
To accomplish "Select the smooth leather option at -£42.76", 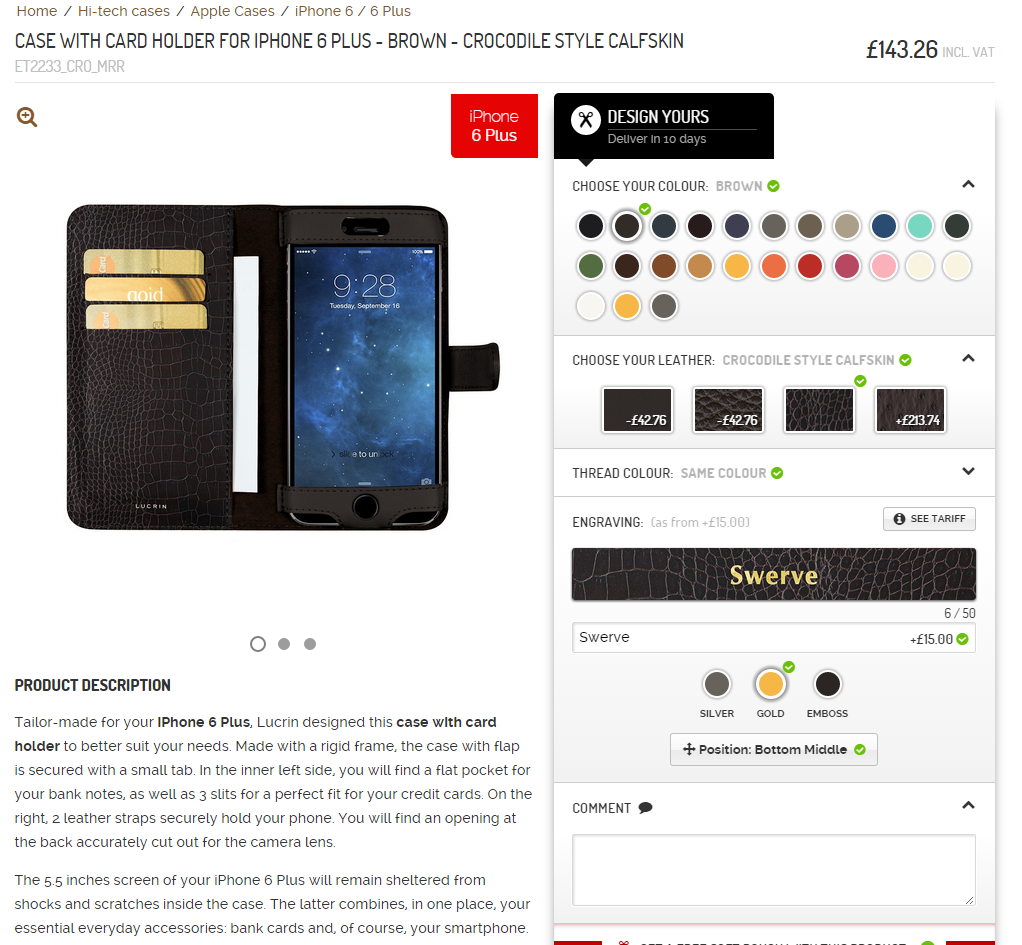I will [x=637, y=410].
